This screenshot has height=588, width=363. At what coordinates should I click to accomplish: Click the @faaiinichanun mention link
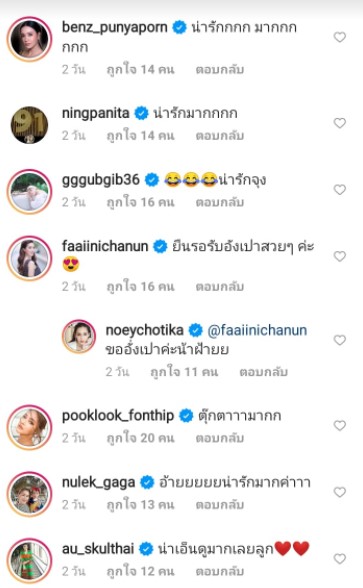tap(257, 330)
